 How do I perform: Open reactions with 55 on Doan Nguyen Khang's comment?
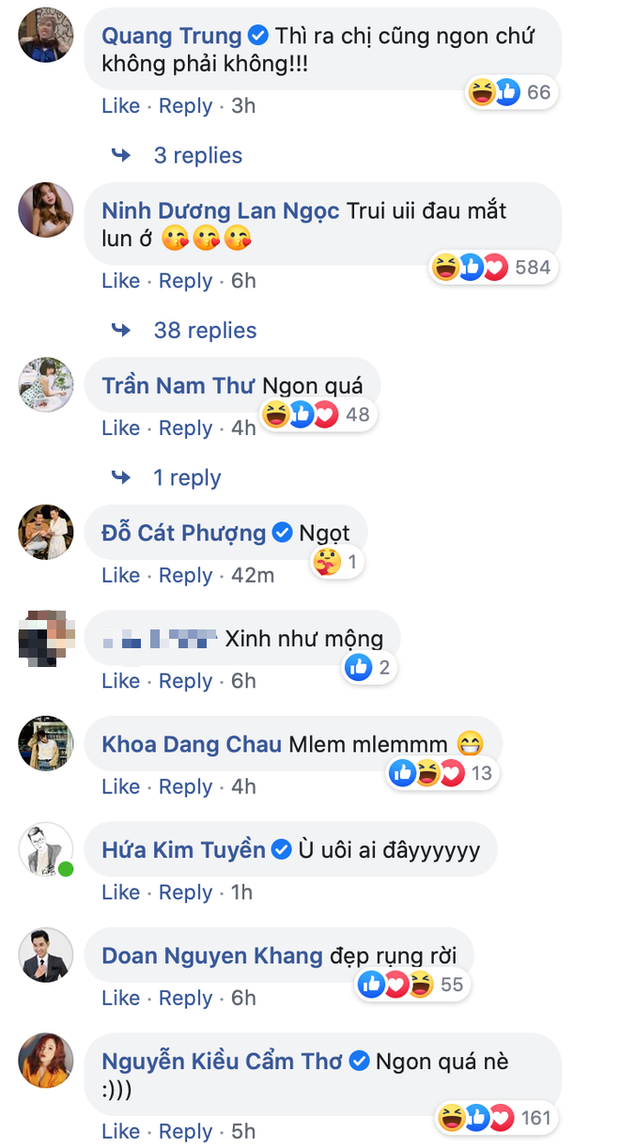point(414,985)
